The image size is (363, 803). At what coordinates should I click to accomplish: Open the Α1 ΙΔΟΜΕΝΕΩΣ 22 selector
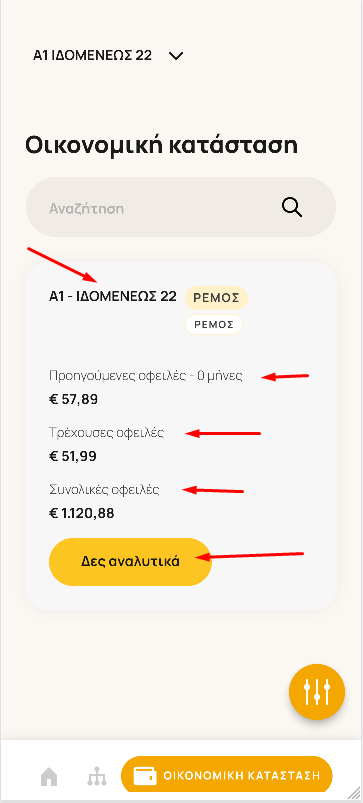click(x=108, y=55)
